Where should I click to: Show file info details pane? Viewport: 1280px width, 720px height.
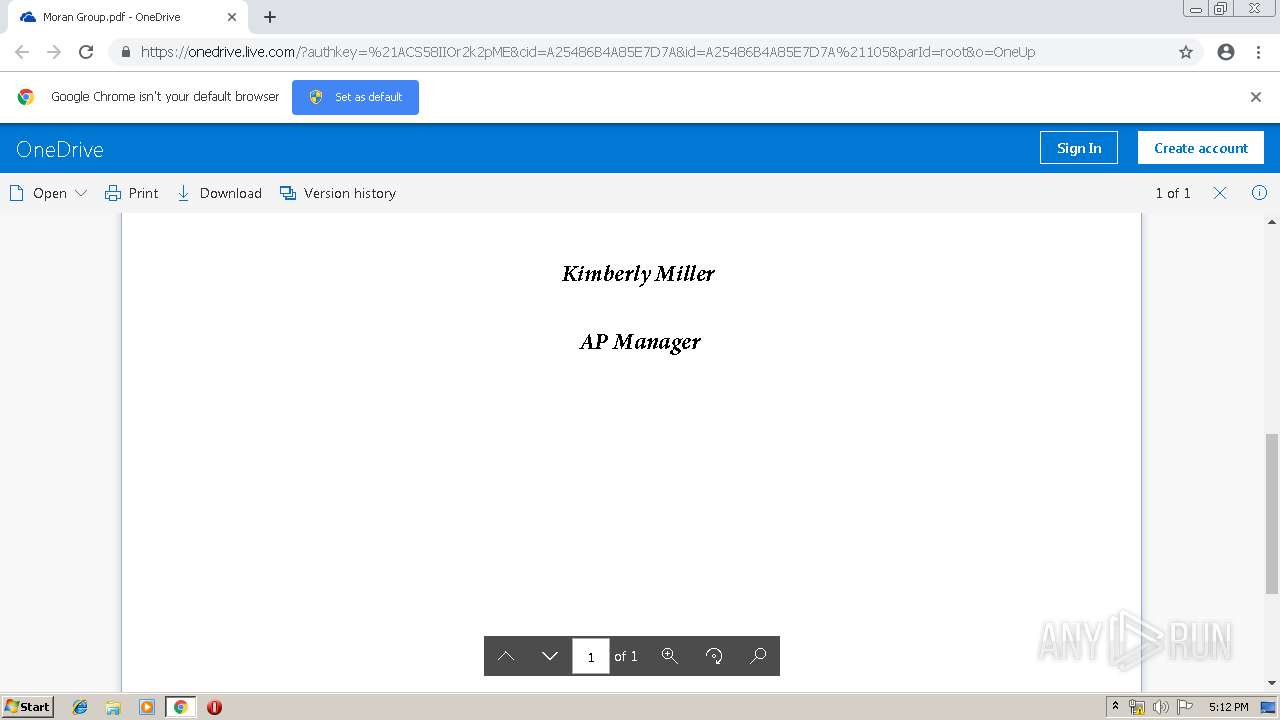[1259, 193]
